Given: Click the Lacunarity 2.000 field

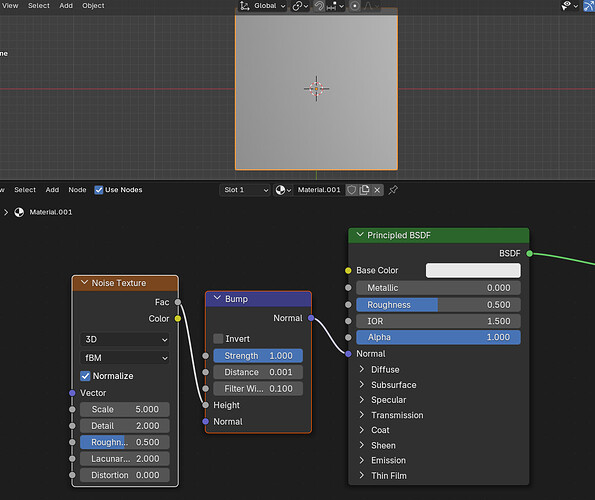Looking at the screenshot, I should [124, 459].
